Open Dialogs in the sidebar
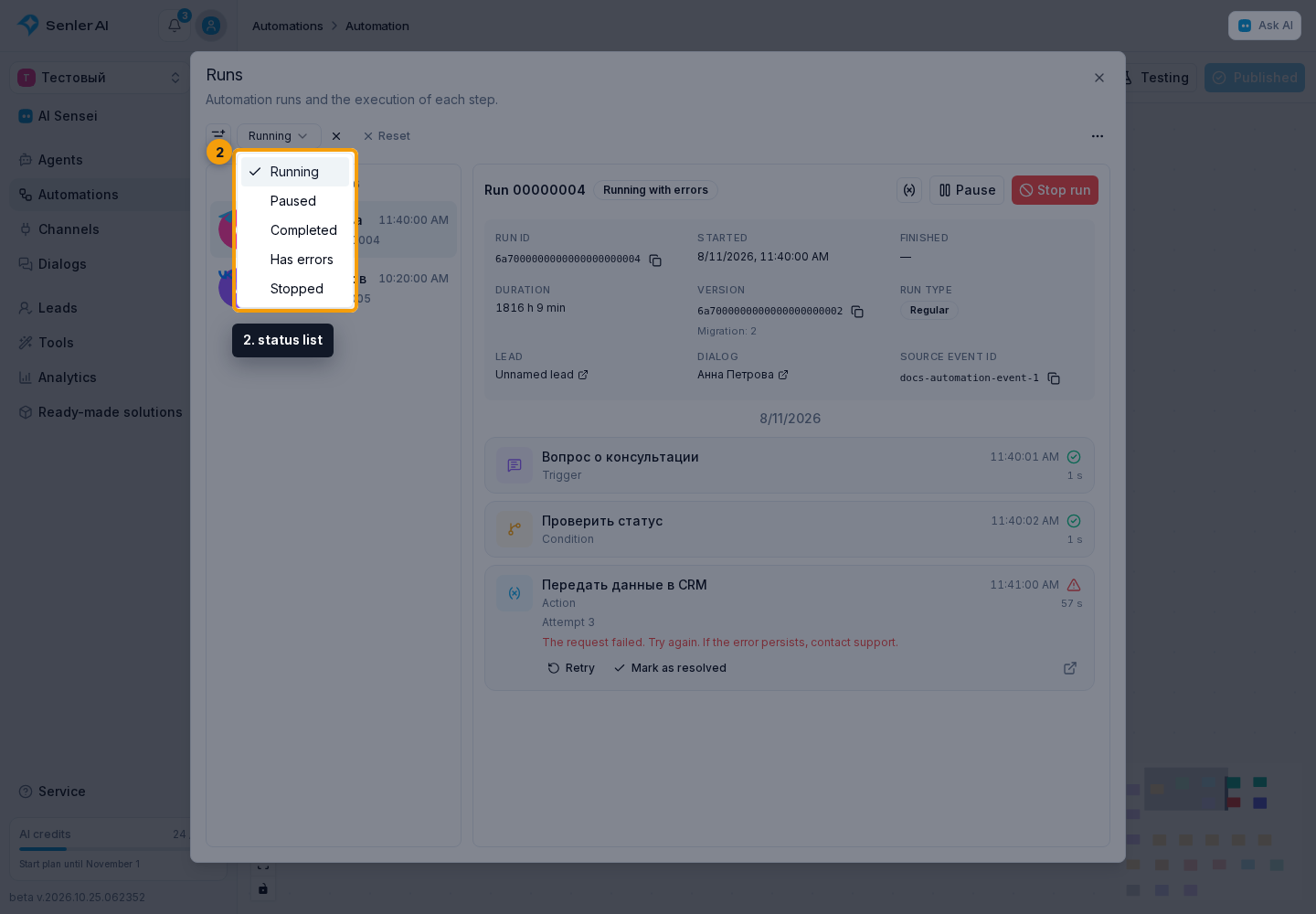The height and width of the screenshot is (914, 1316). click(x=100, y=264)
